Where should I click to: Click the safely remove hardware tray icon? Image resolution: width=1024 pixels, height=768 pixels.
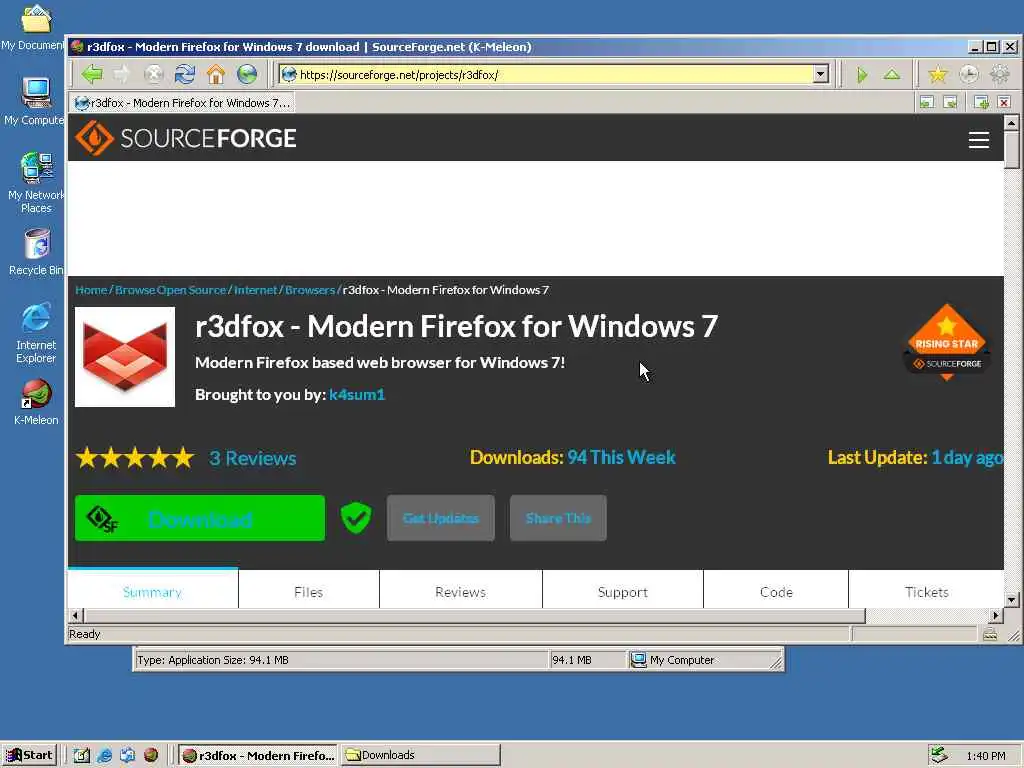pyautogui.click(x=939, y=755)
